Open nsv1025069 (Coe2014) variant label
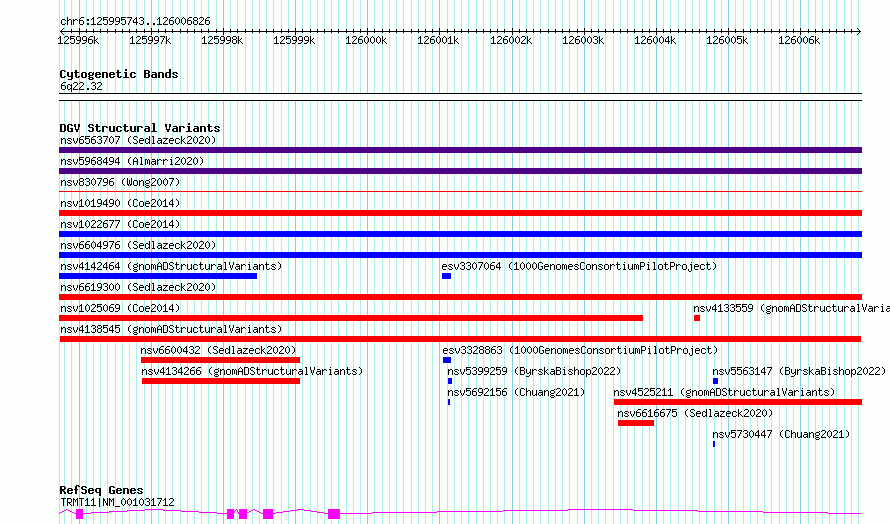 120,308
